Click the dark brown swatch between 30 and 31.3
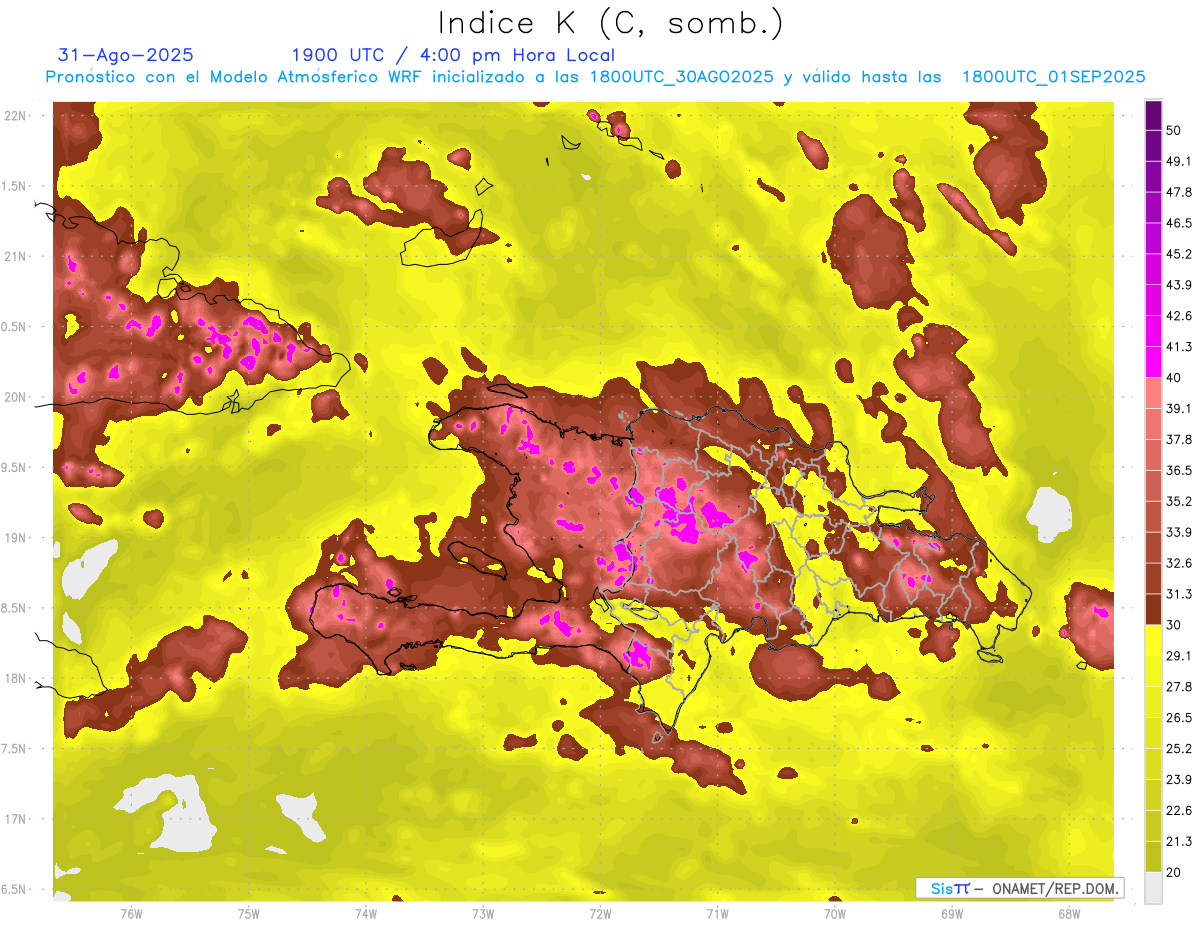The image size is (1200, 927). click(1153, 609)
